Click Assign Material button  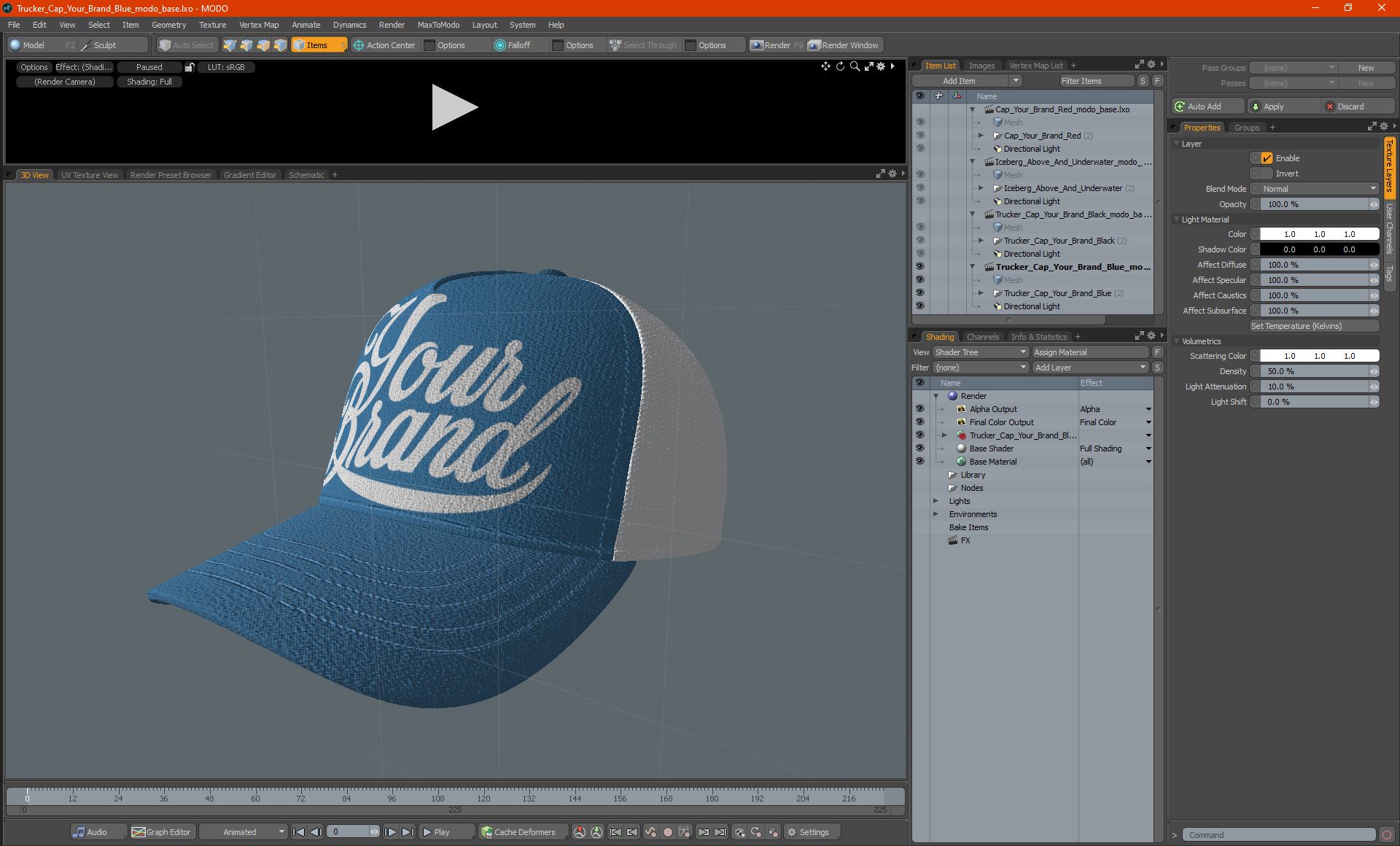tap(1090, 352)
